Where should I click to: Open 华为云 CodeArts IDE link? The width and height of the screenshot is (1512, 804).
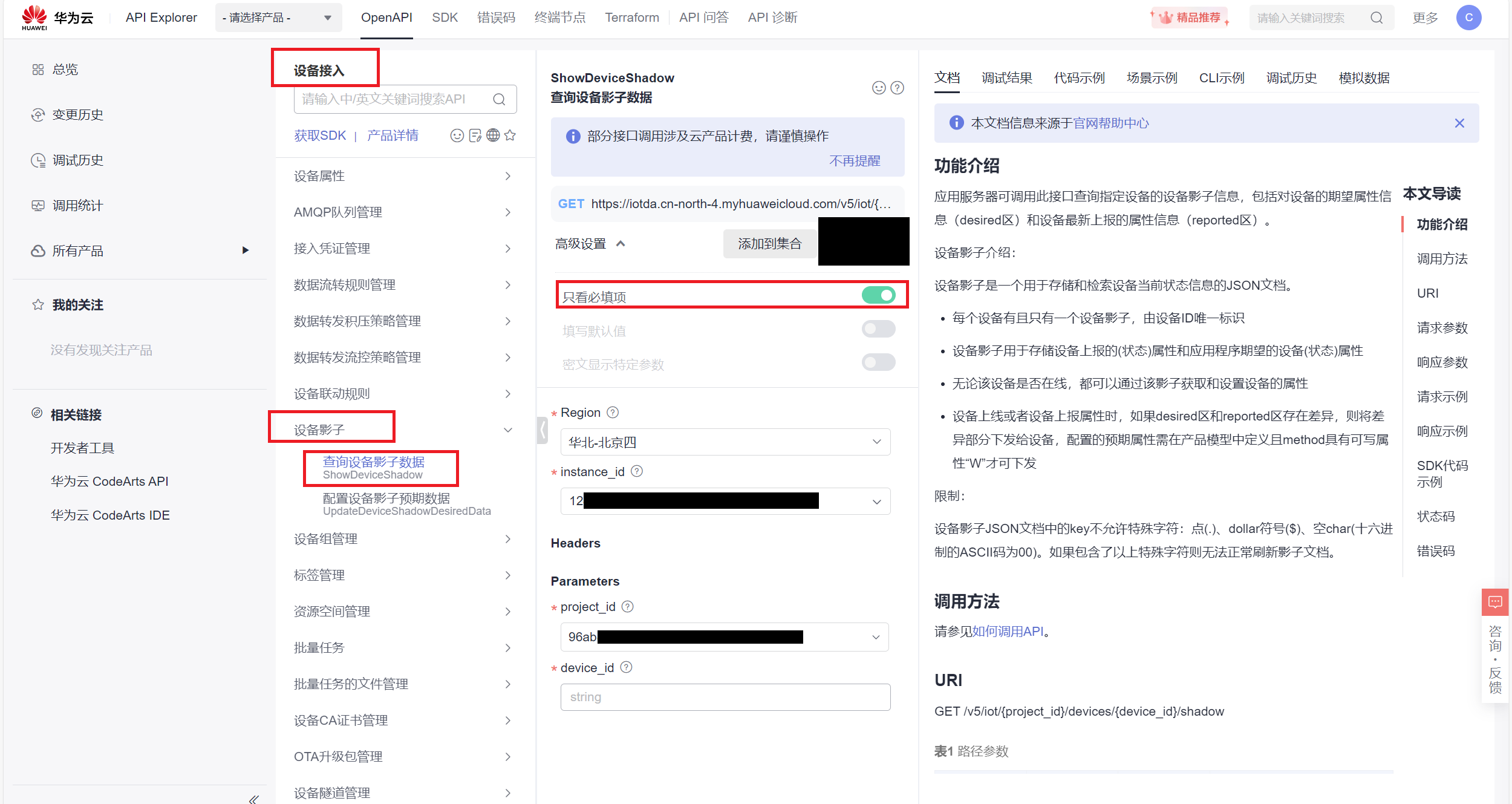pos(110,515)
